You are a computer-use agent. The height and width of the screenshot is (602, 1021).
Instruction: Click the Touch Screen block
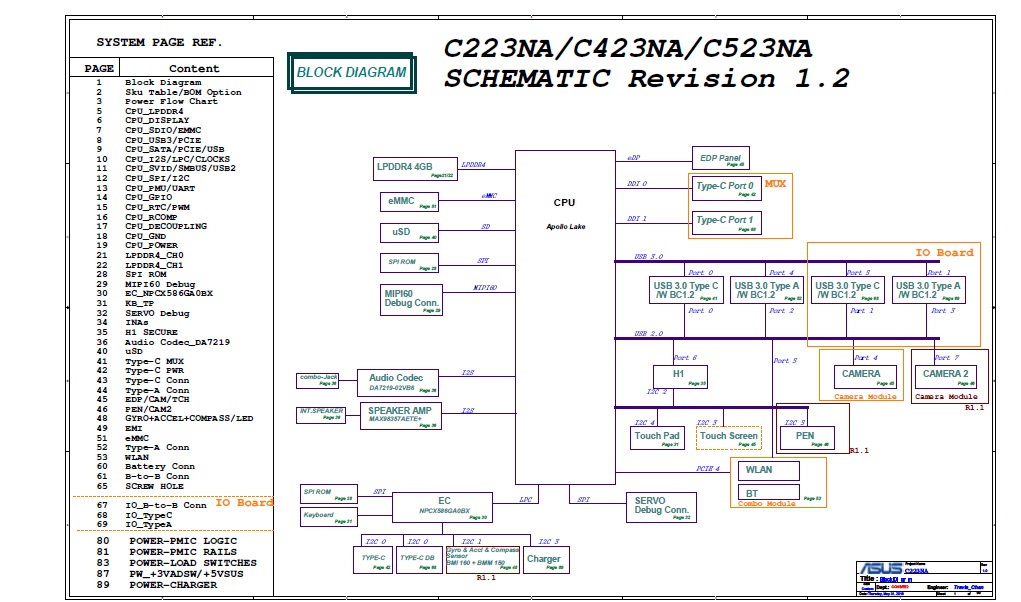pyautogui.click(x=729, y=438)
